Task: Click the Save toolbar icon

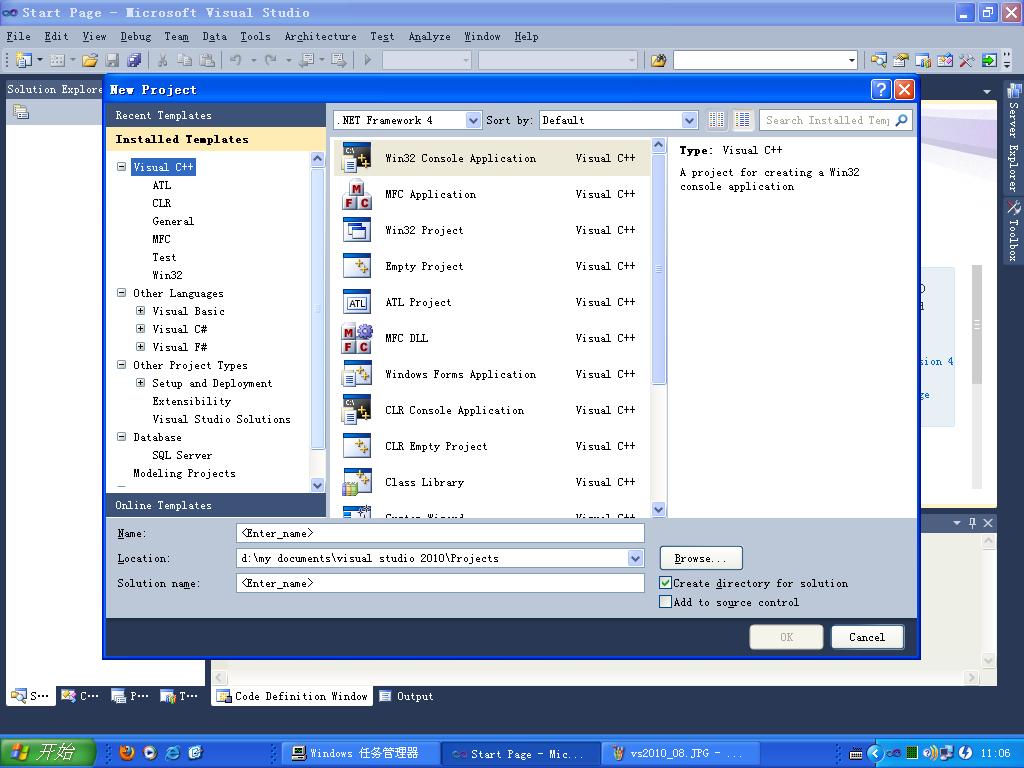Action: tap(112, 61)
